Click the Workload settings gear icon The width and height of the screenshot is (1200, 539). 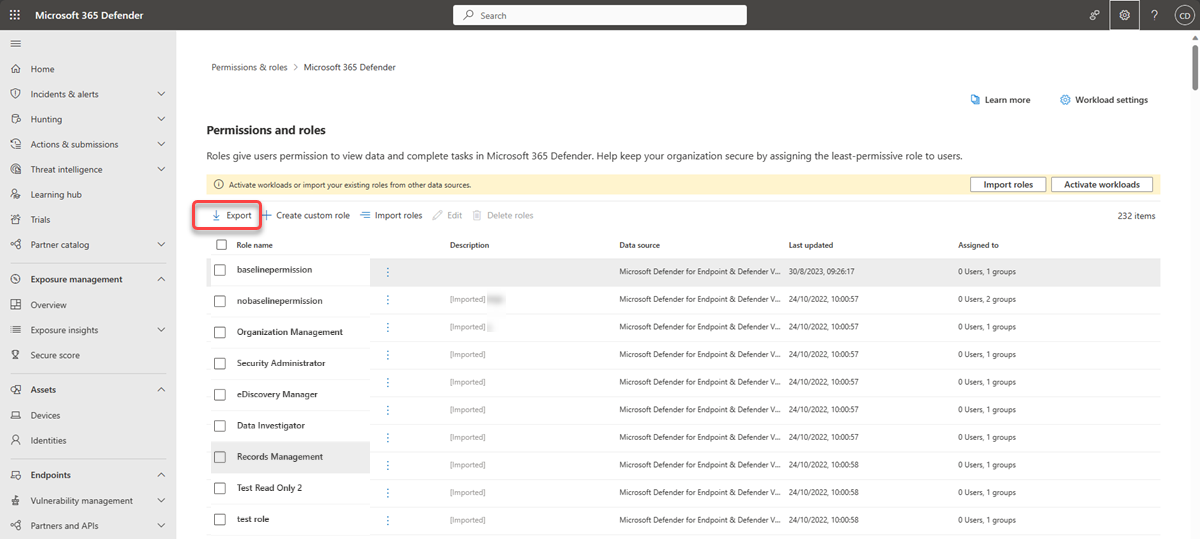coord(1065,100)
